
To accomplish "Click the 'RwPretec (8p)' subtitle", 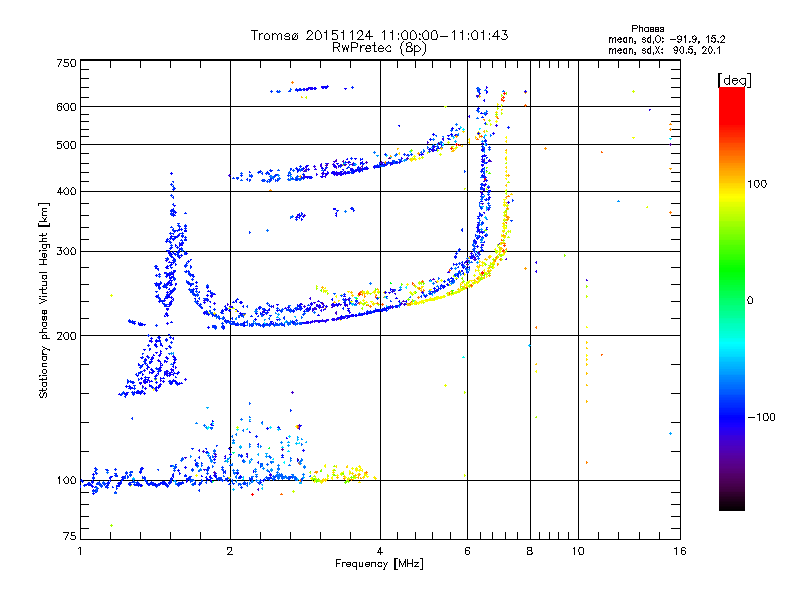I will (x=379, y=48).
